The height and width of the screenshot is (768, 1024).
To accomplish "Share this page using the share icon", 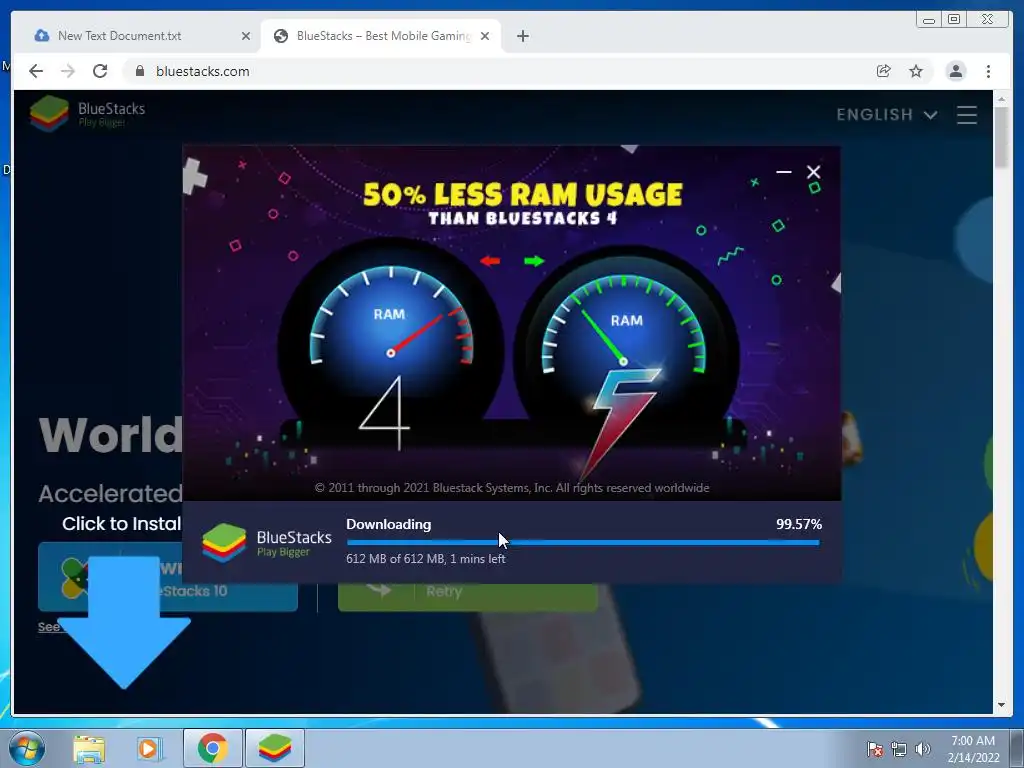I will pos(884,71).
